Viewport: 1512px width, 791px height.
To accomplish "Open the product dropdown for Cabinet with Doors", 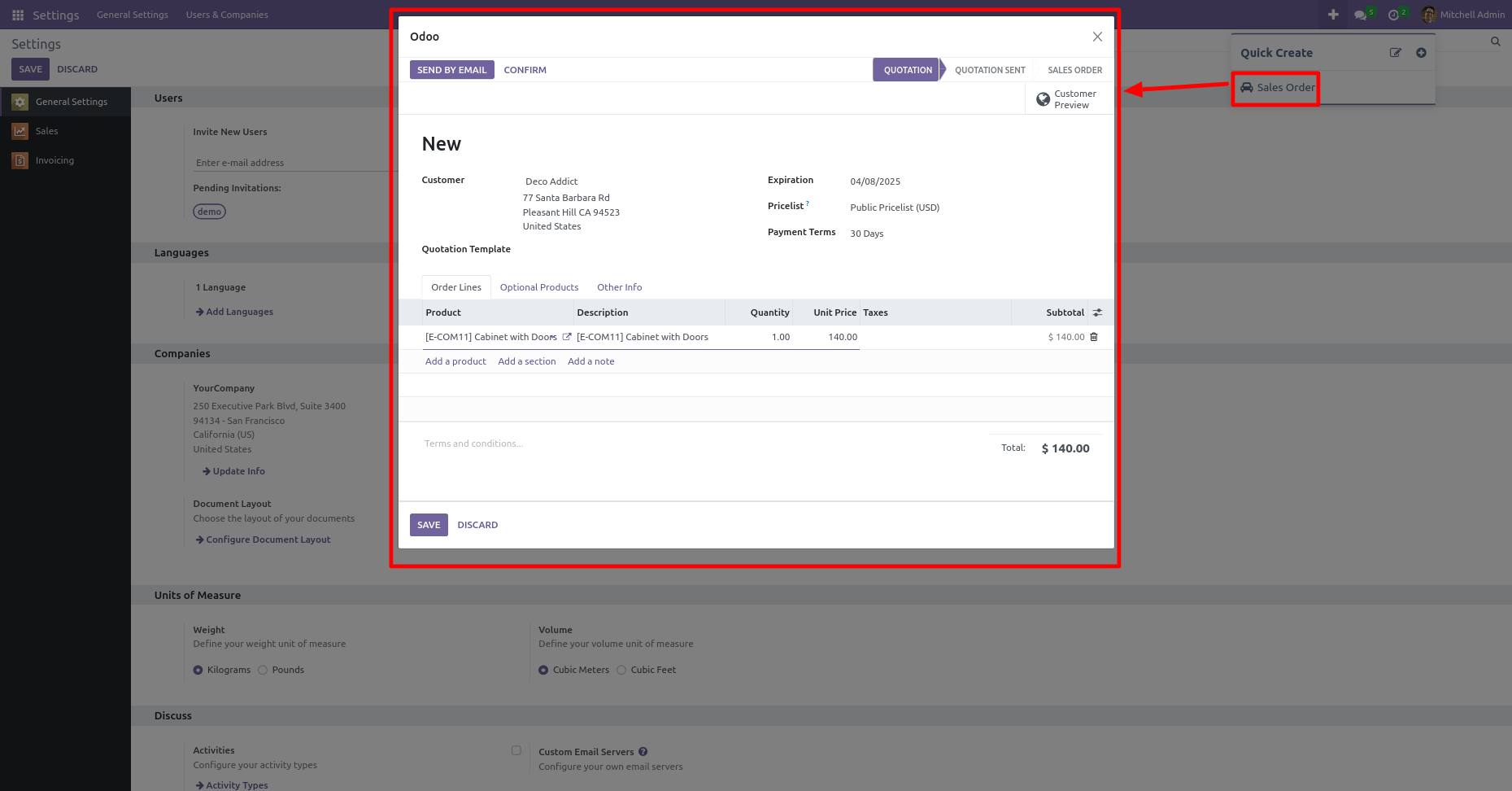I will (x=553, y=337).
